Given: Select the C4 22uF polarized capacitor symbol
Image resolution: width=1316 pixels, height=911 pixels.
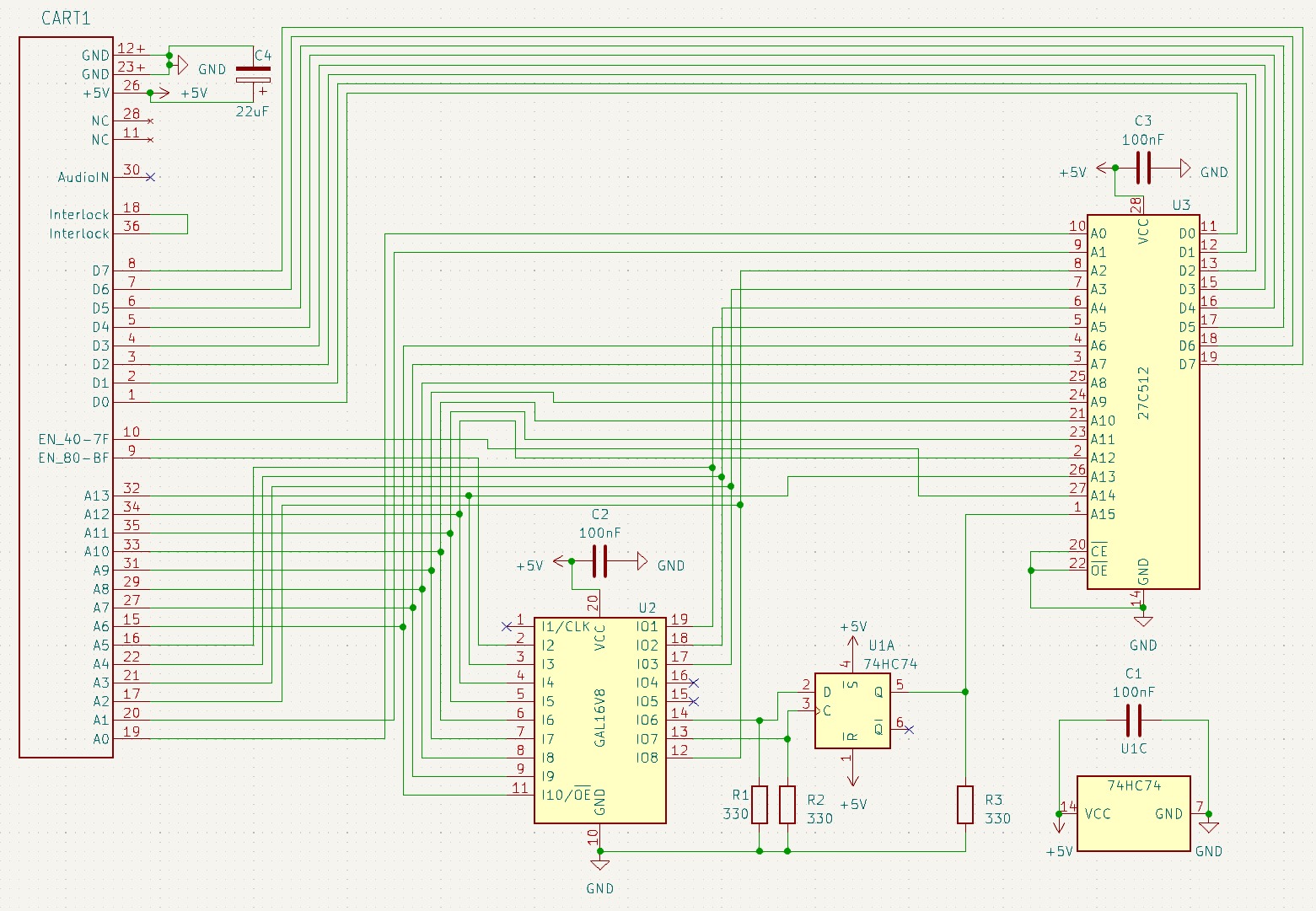Looking at the screenshot, I should [x=253, y=74].
